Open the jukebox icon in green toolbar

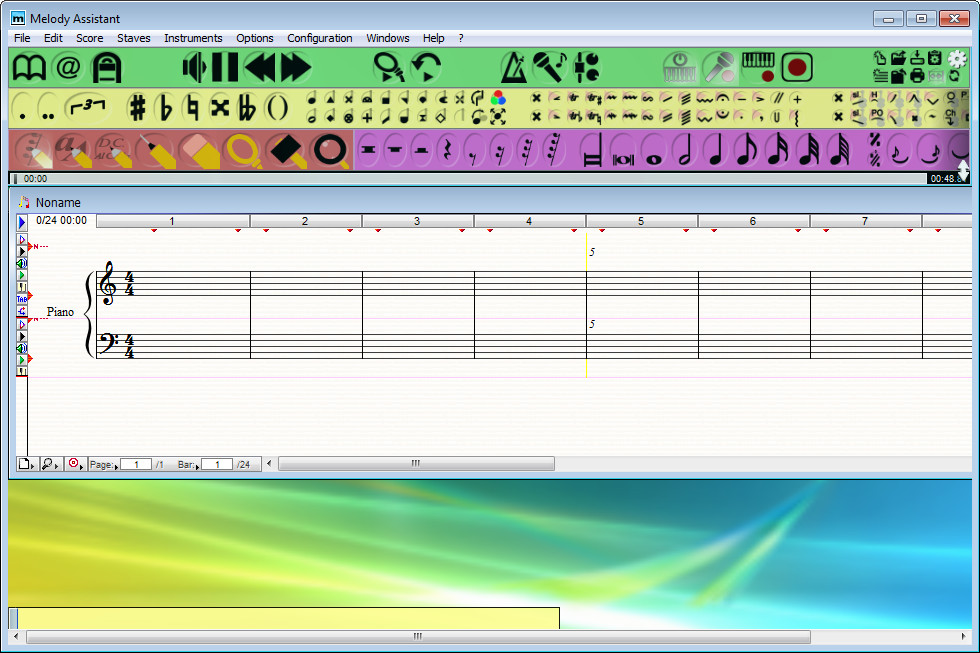pos(107,67)
